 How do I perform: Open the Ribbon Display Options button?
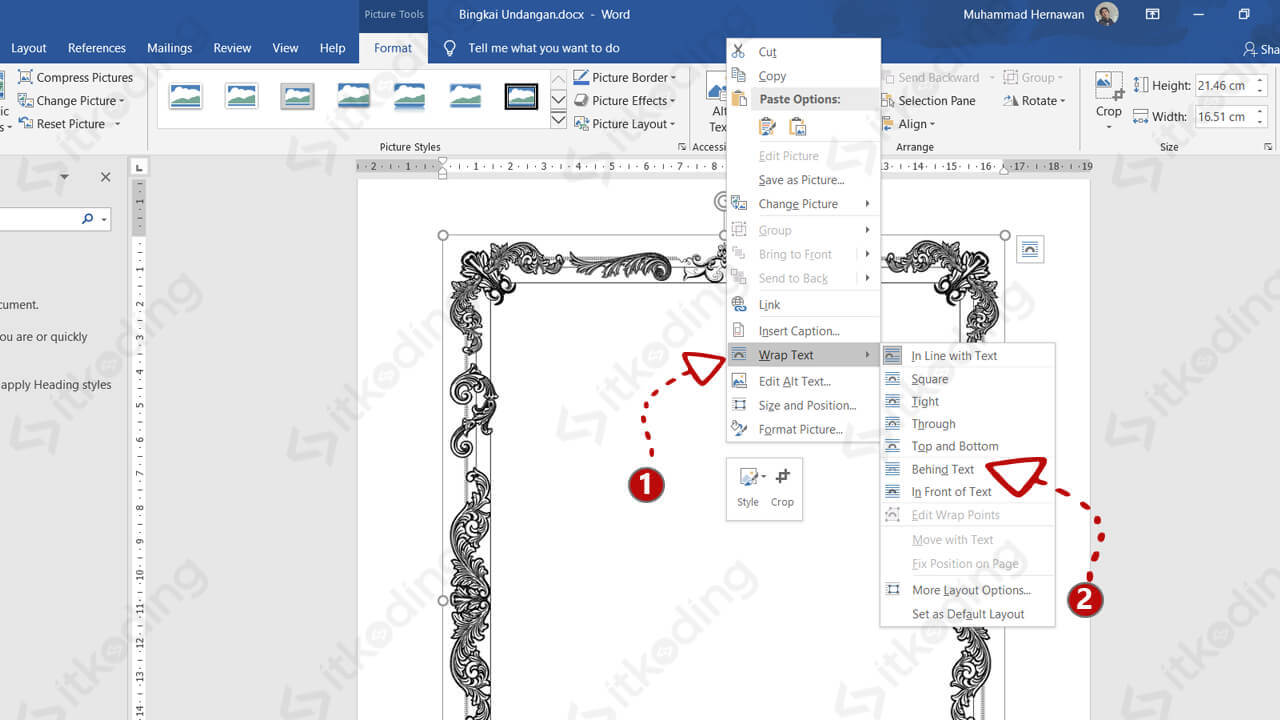1153,14
